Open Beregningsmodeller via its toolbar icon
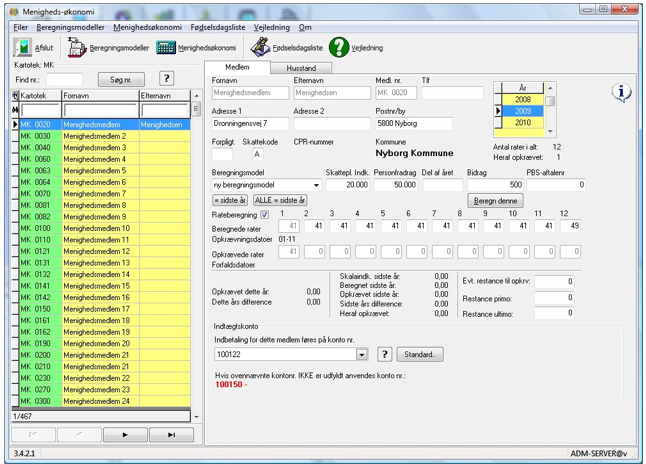This screenshot has height=464, width=646. (77, 47)
